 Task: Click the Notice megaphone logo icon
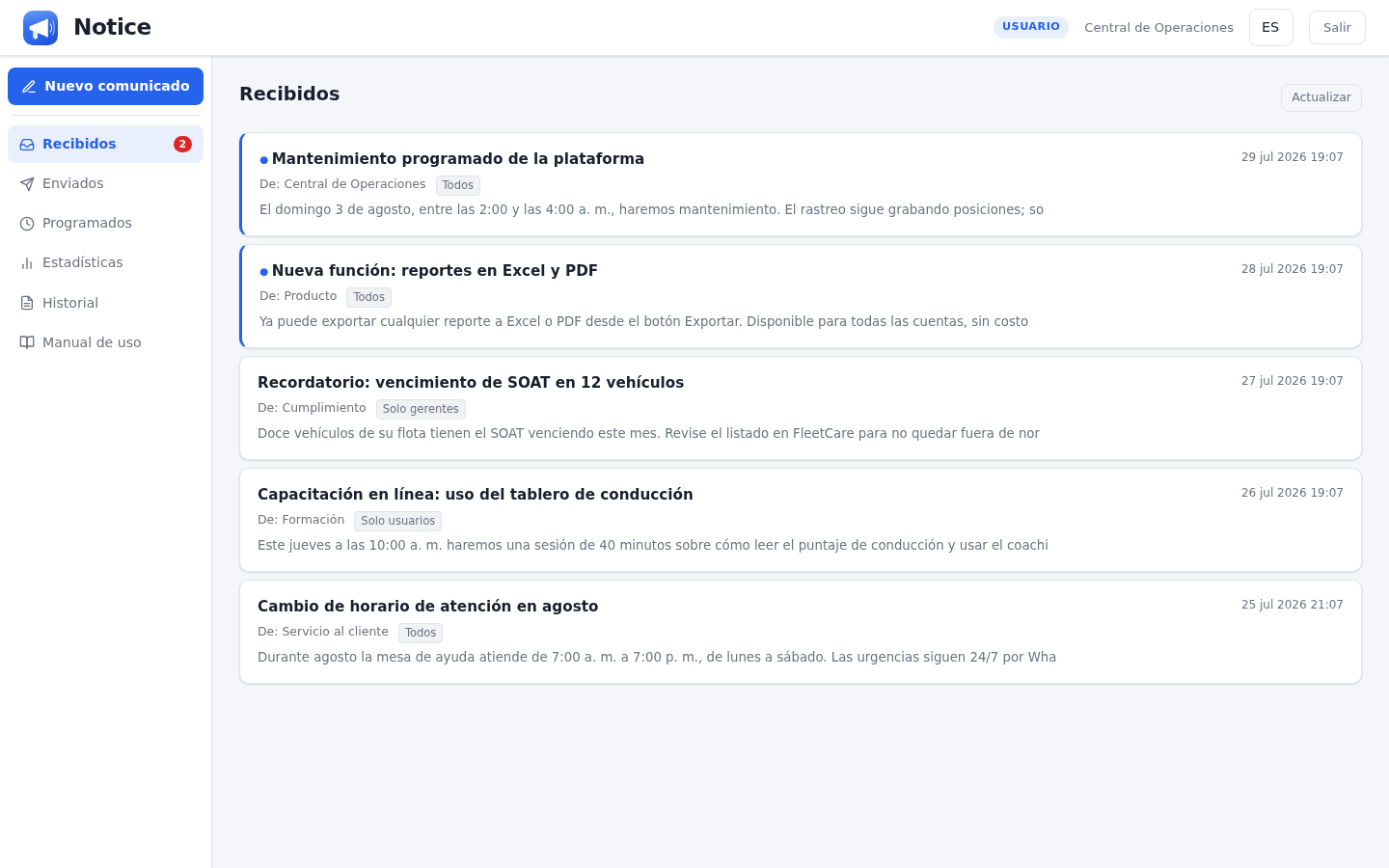click(x=41, y=28)
